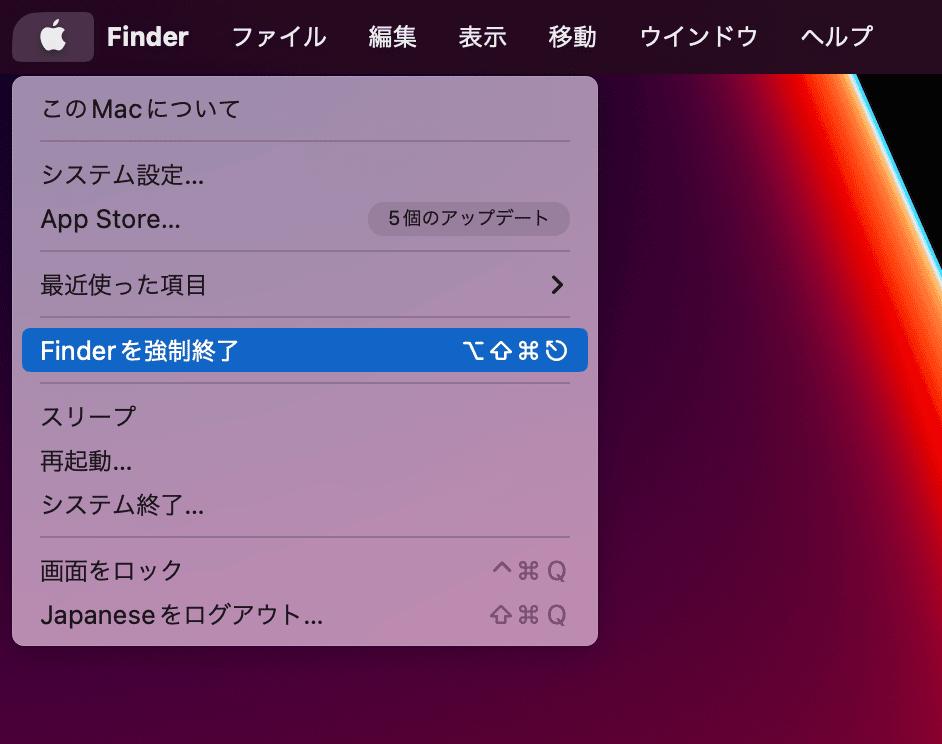Select Finderを強制終了
Viewport: 942px width, 744px height.
(305, 350)
